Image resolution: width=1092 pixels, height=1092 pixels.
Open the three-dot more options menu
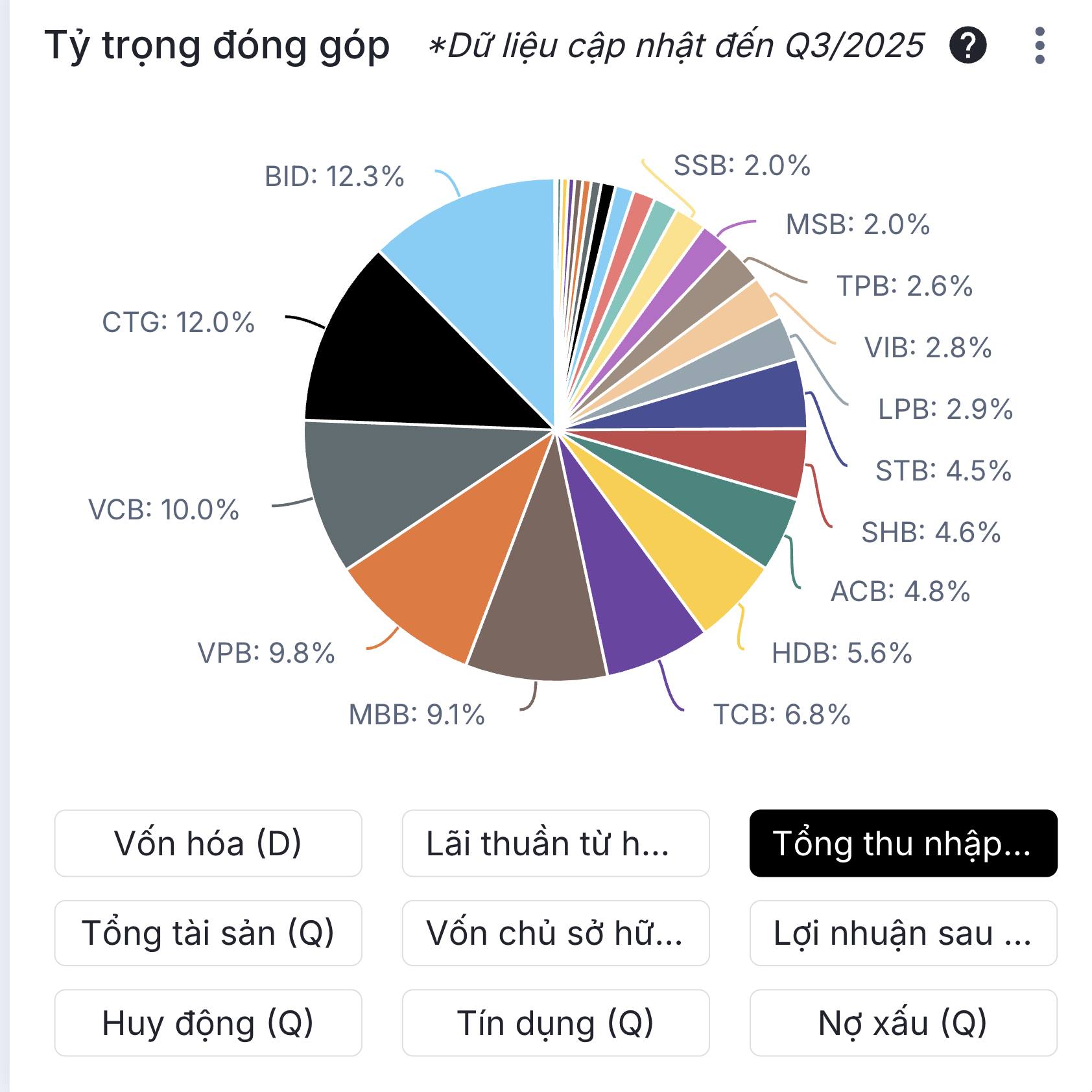(1039, 45)
